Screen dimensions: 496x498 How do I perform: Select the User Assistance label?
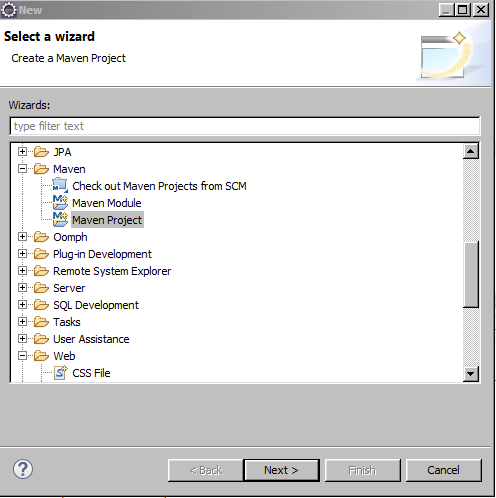(x=91, y=339)
